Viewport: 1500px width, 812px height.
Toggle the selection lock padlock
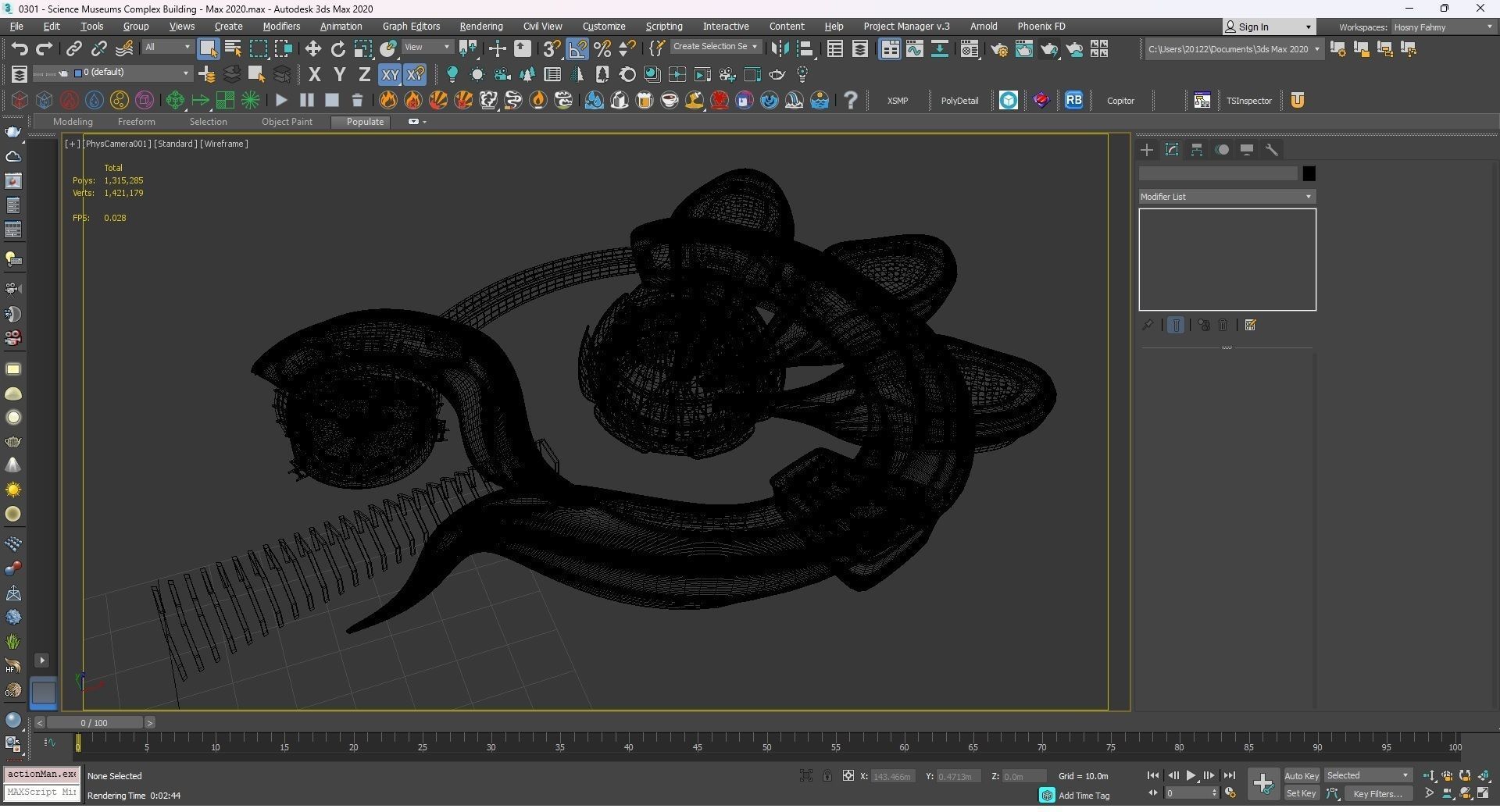click(827, 776)
